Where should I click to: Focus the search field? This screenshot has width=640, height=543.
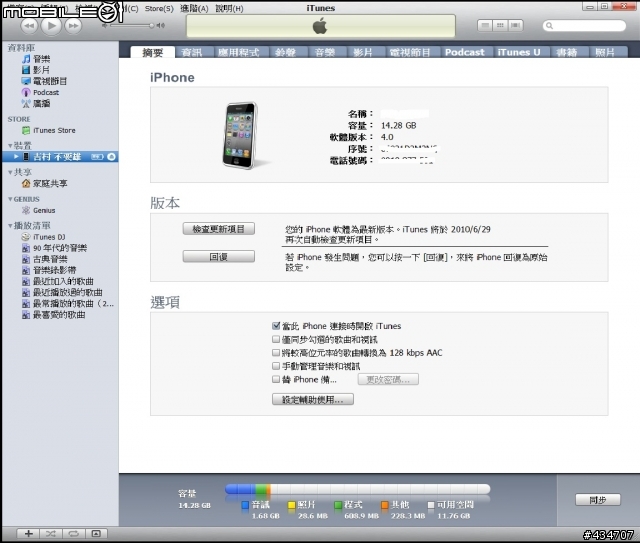pyautogui.click(x=584, y=26)
